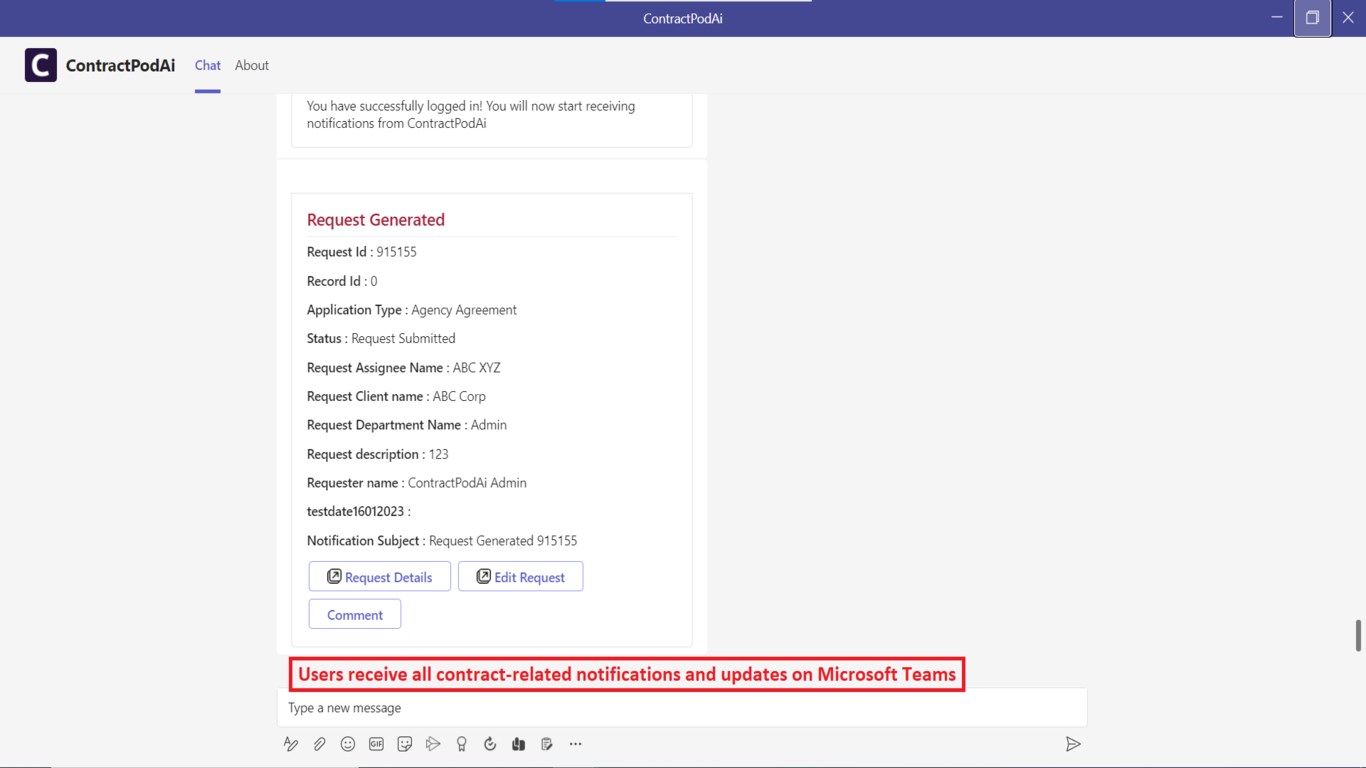Open the text Format options icon
Image resolution: width=1366 pixels, height=768 pixels.
point(291,744)
